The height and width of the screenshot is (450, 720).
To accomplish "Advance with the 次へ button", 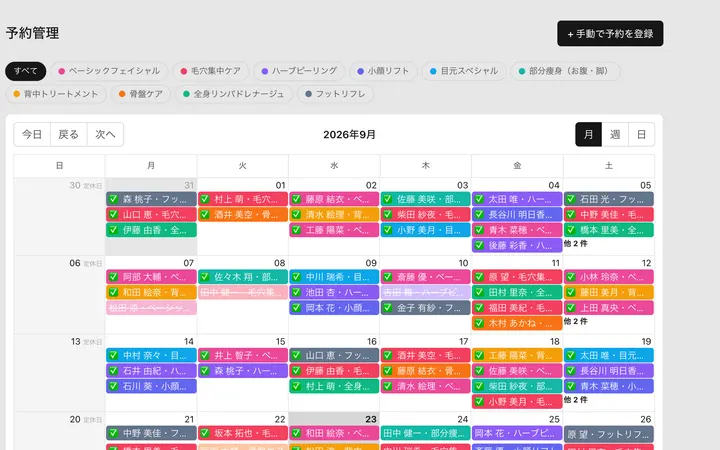I will (x=105, y=135).
